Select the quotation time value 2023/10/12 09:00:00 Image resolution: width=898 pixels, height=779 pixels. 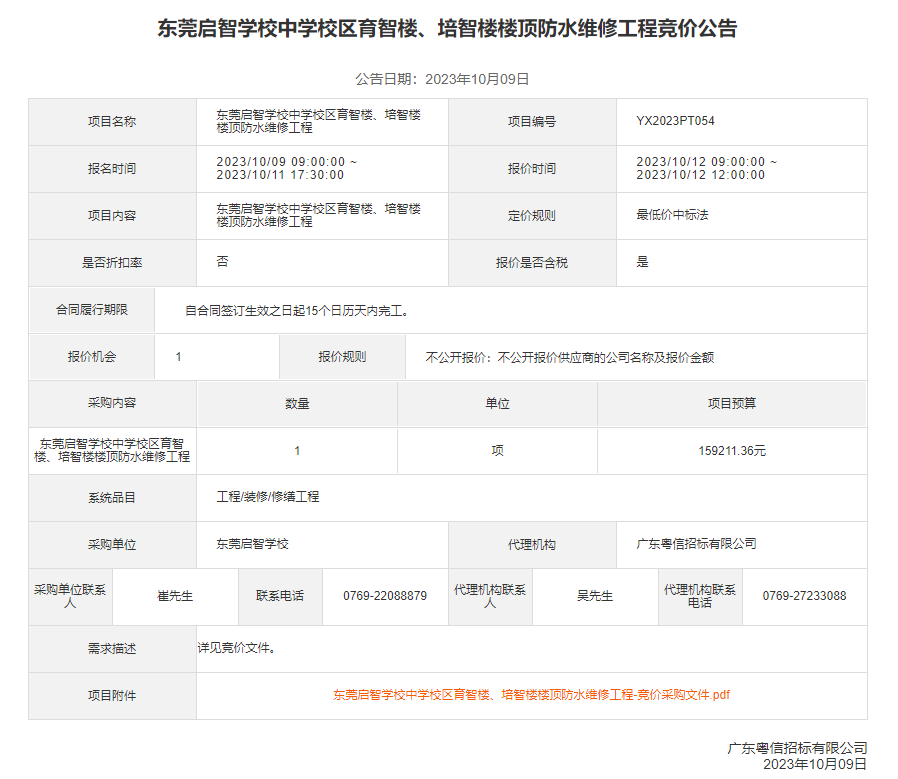click(700, 162)
